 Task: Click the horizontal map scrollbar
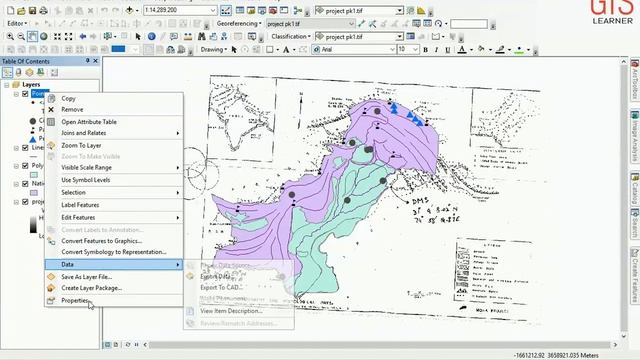pos(380,345)
